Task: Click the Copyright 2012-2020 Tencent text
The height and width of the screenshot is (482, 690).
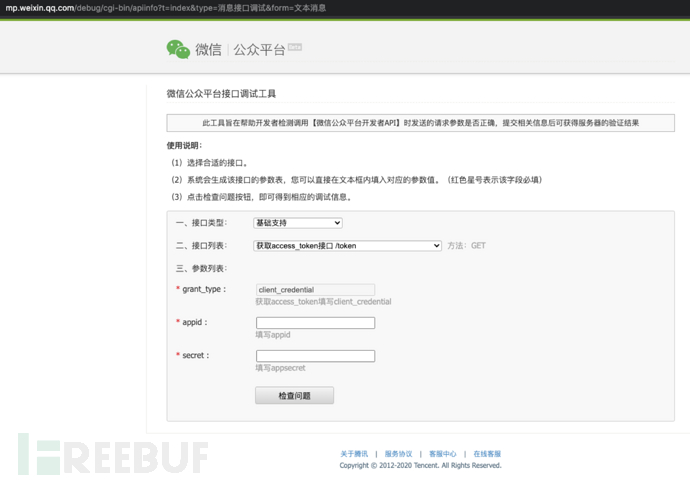Action: click(420, 465)
